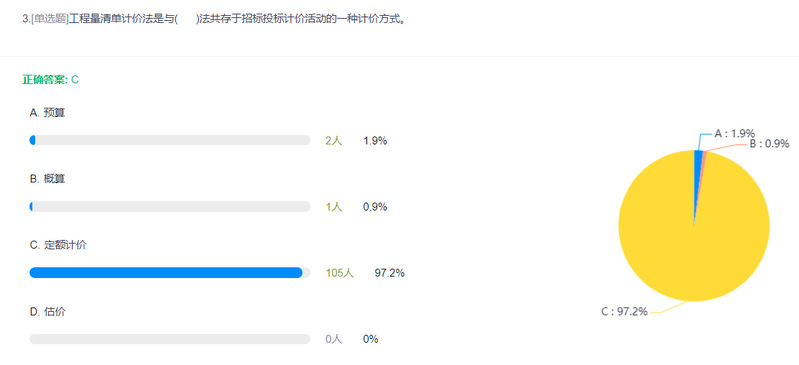Click the pie label 'C : 97.2%'

click(624, 311)
